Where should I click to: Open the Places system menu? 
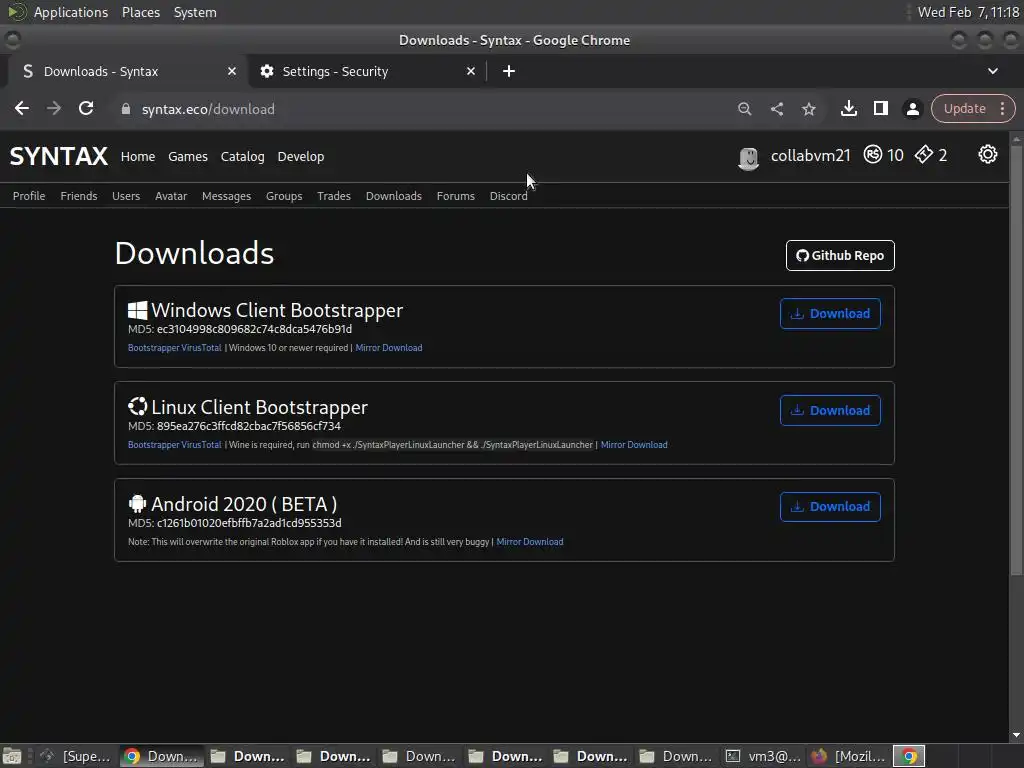[141, 12]
